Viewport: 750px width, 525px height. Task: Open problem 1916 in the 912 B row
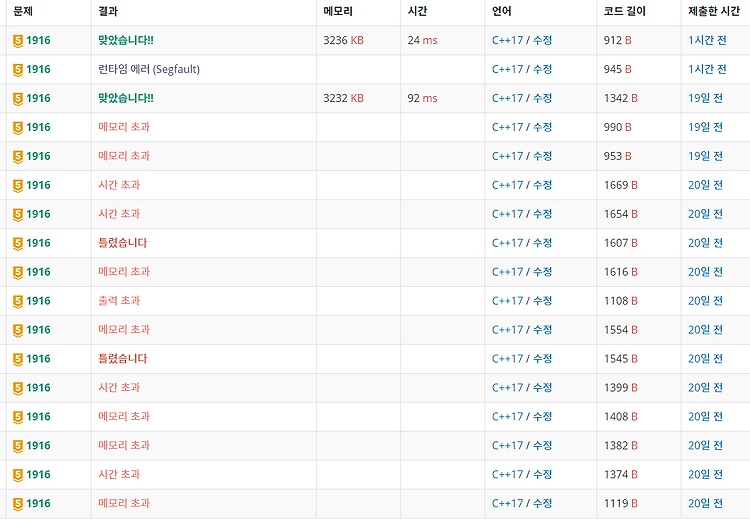pyautogui.click(x=38, y=40)
